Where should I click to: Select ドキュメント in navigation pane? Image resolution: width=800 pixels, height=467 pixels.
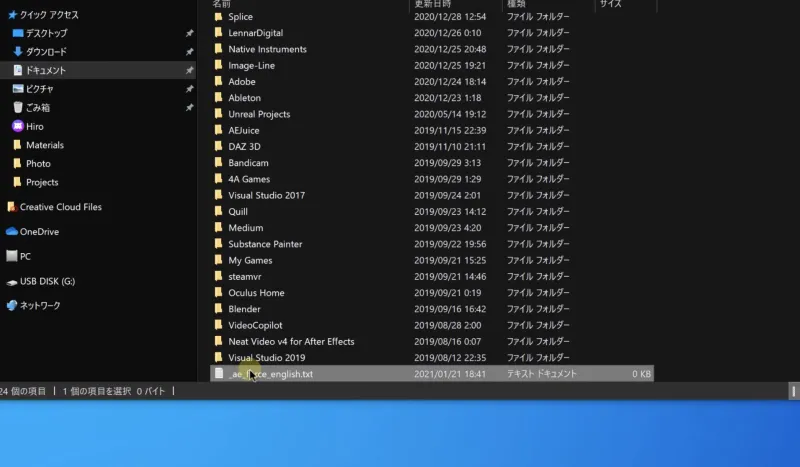tap(46, 70)
